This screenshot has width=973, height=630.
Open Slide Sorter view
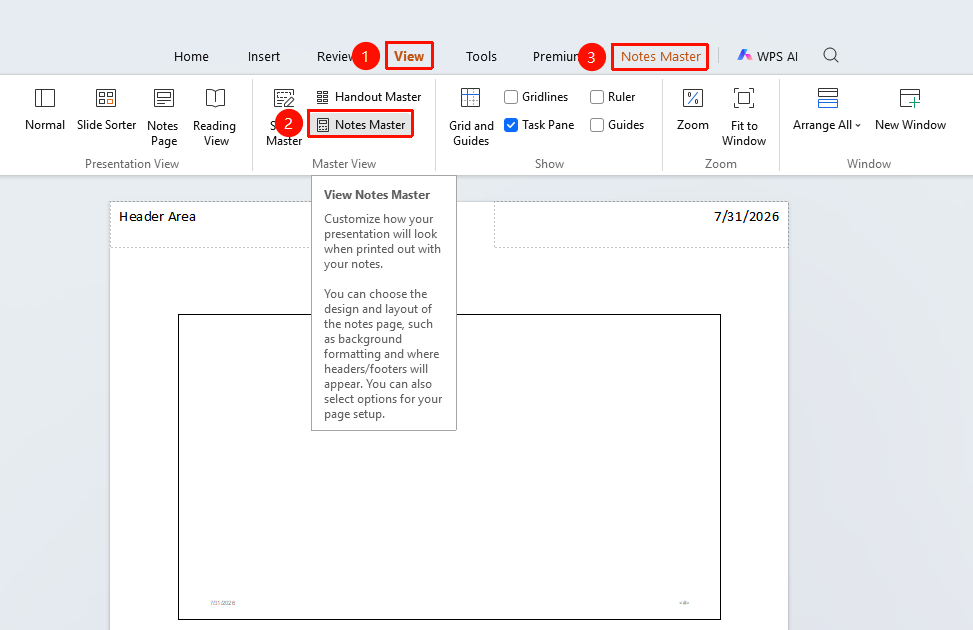pyautogui.click(x=106, y=109)
